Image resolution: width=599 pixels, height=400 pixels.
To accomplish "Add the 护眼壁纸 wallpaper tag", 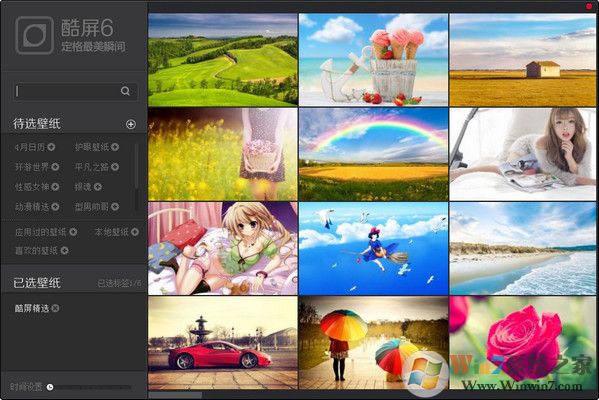I will coord(115,147).
